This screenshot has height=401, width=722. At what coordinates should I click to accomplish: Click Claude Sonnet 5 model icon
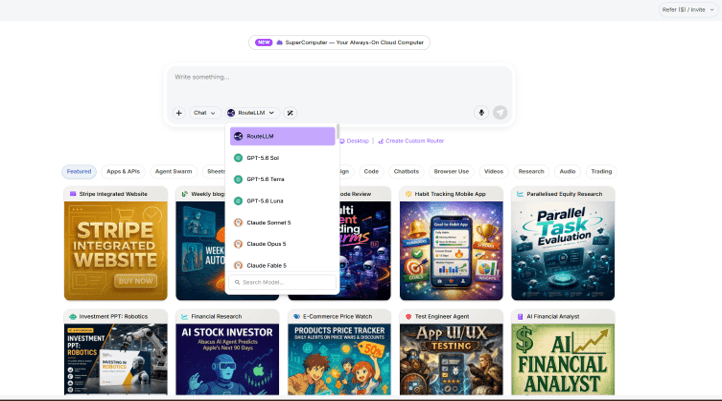(x=238, y=222)
